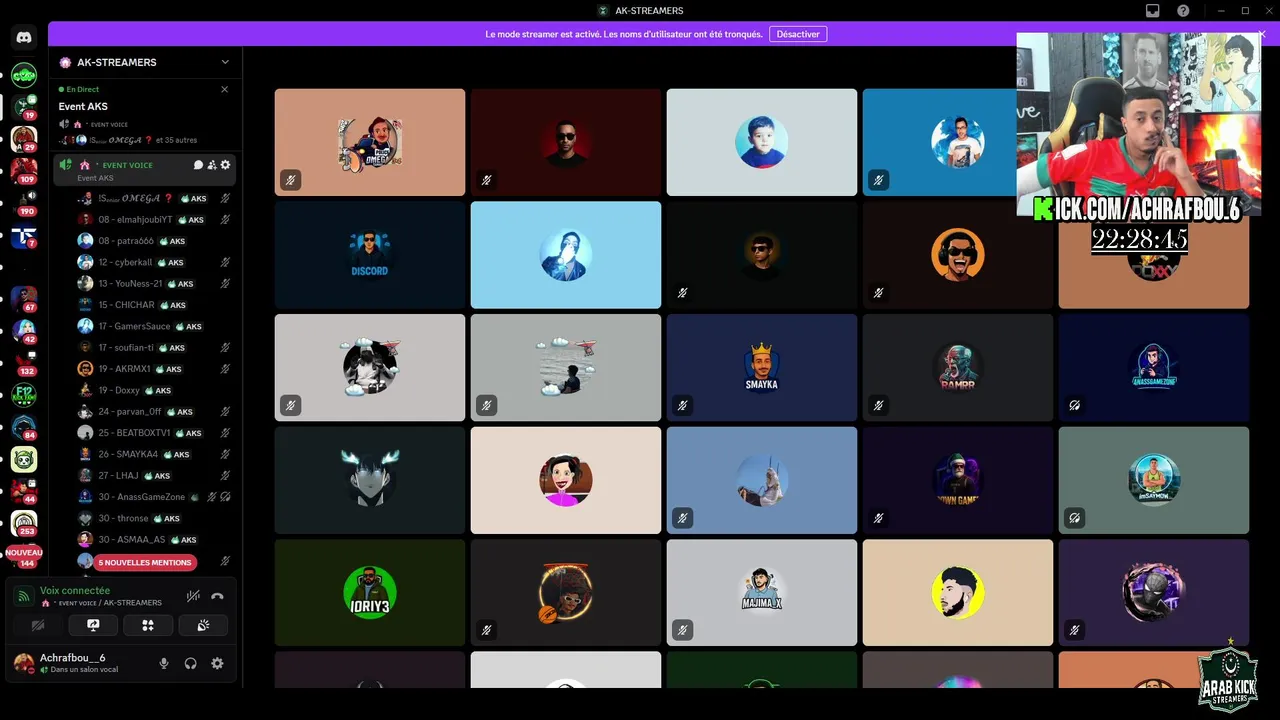
Task: Select user 17 - GamersSauce in list
Action: point(154,326)
